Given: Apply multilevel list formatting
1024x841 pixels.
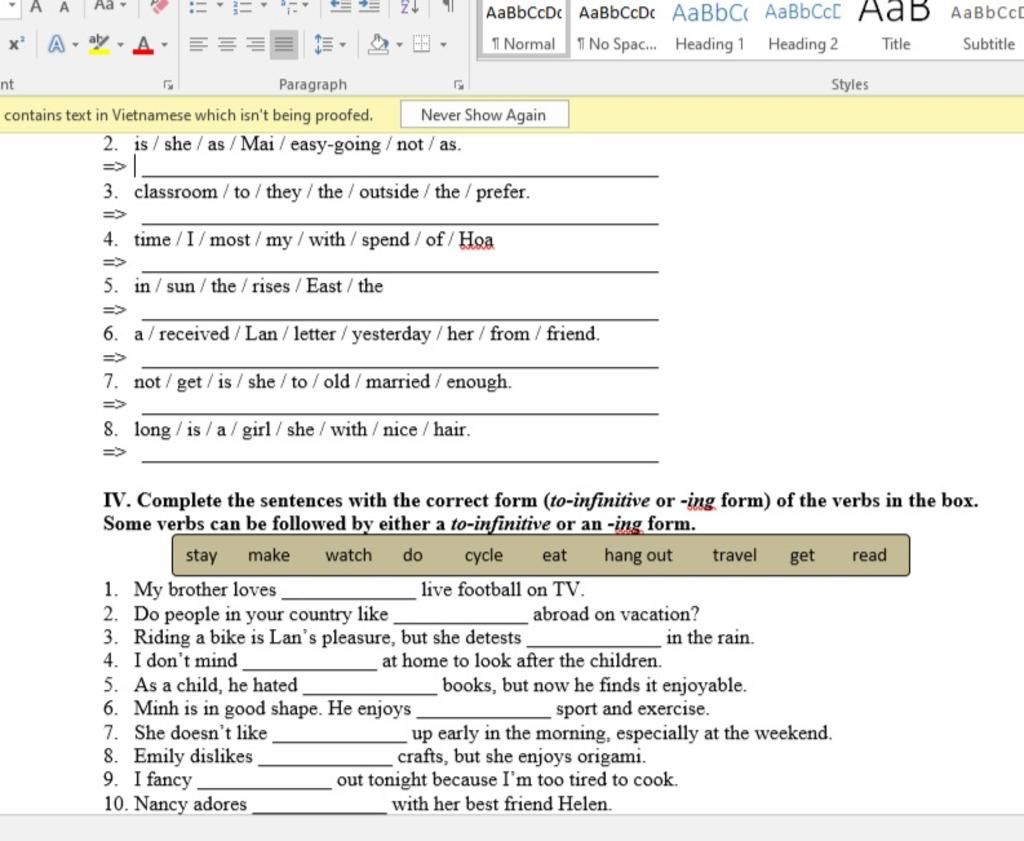Looking at the screenshot, I should pos(289,7).
